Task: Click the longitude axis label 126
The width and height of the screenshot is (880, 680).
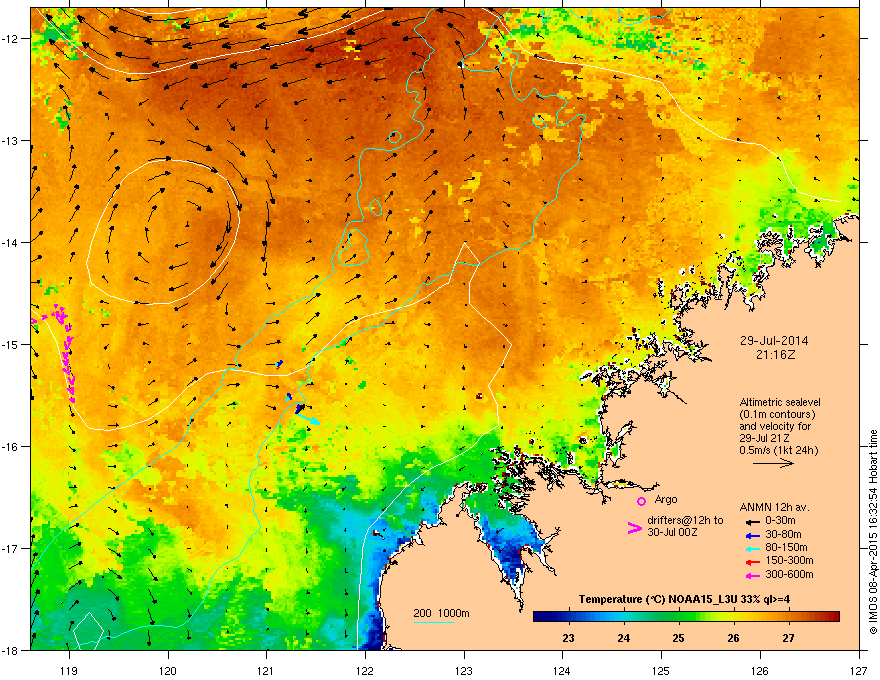Action: coord(760,670)
